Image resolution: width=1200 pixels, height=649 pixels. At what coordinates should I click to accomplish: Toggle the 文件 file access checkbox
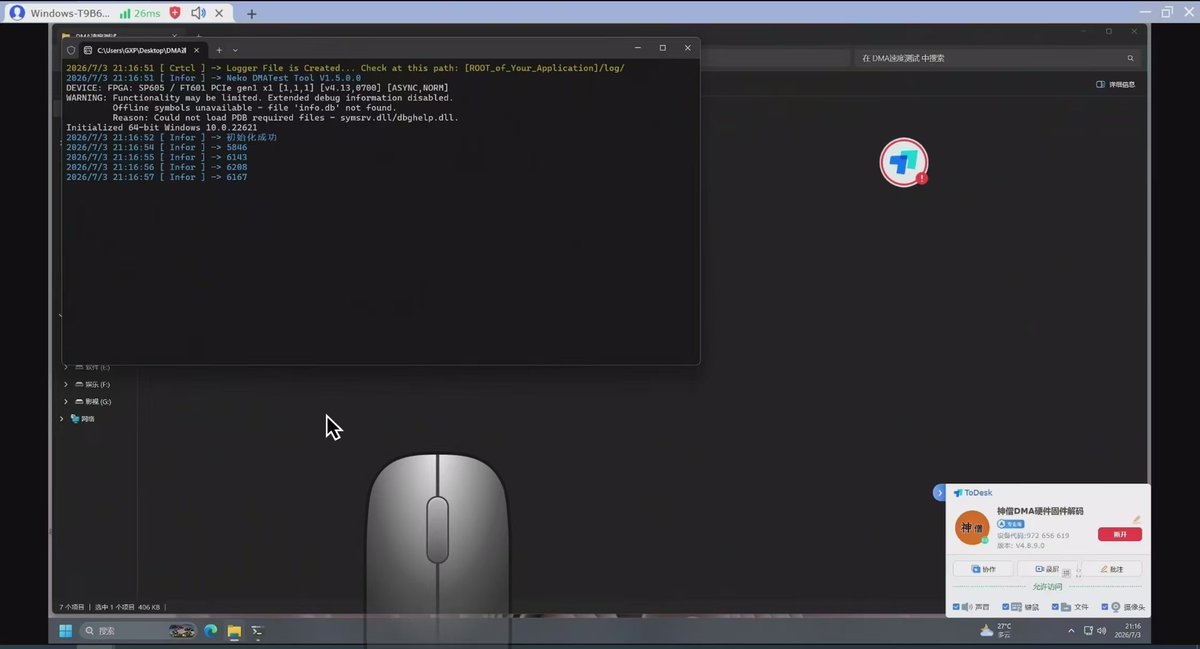[x=1056, y=607]
